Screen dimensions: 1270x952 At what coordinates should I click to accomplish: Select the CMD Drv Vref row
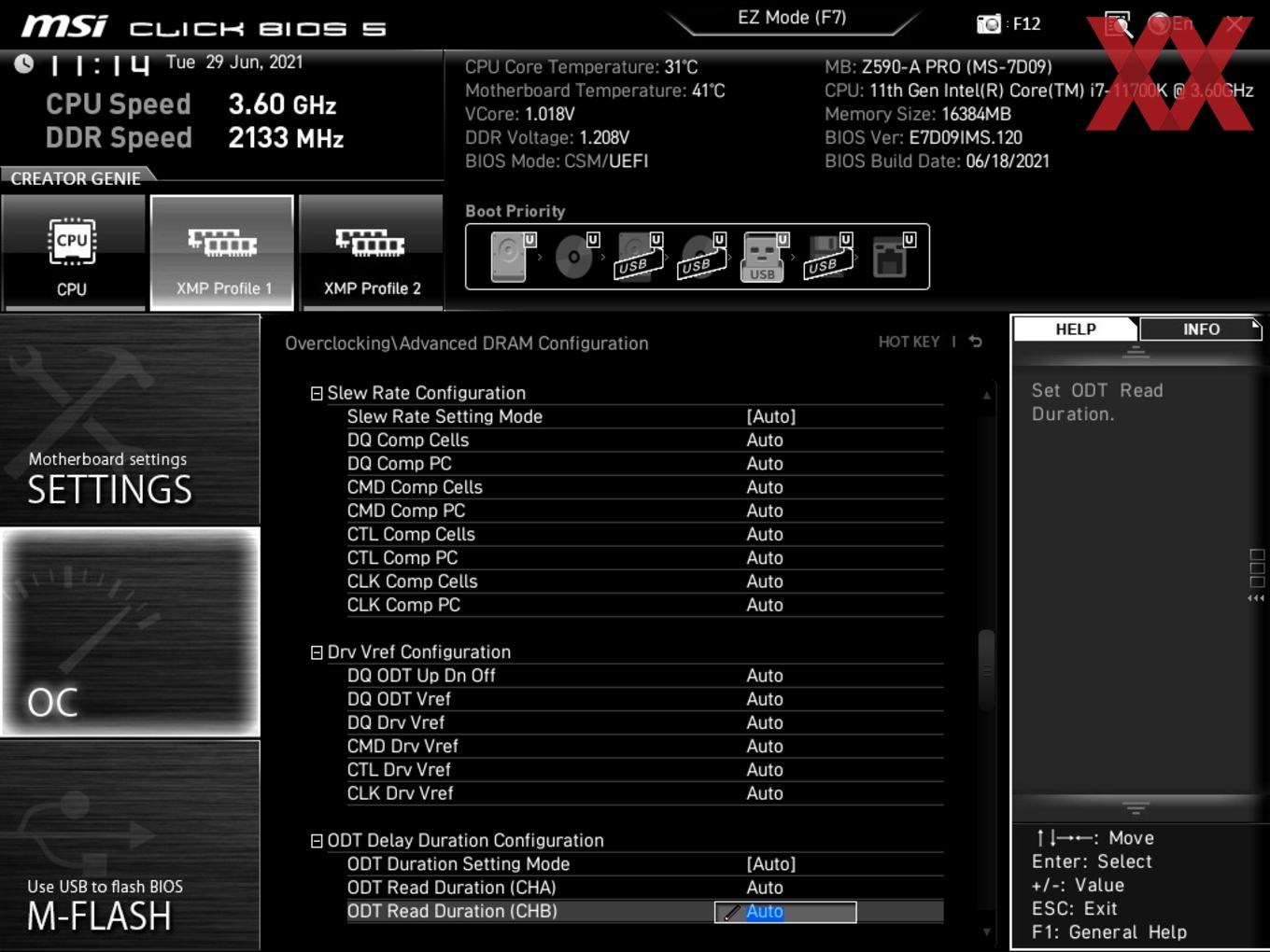[x=645, y=747]
